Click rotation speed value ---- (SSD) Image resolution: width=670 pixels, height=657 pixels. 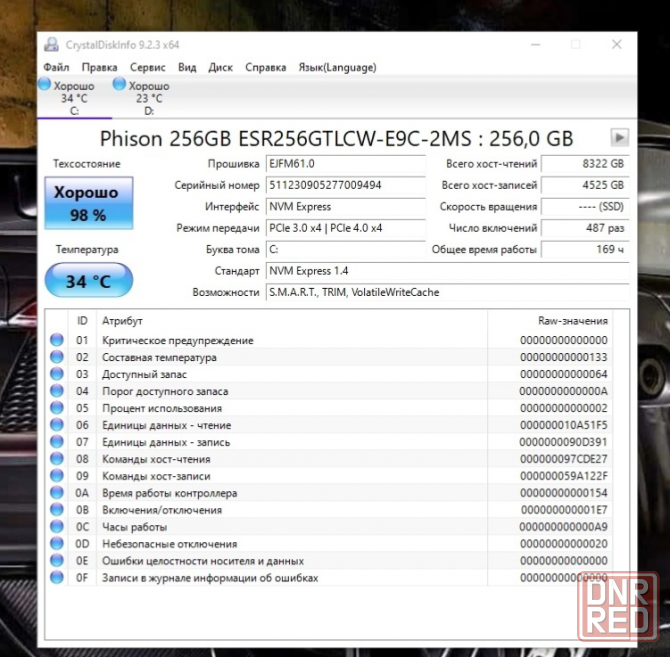585,207
